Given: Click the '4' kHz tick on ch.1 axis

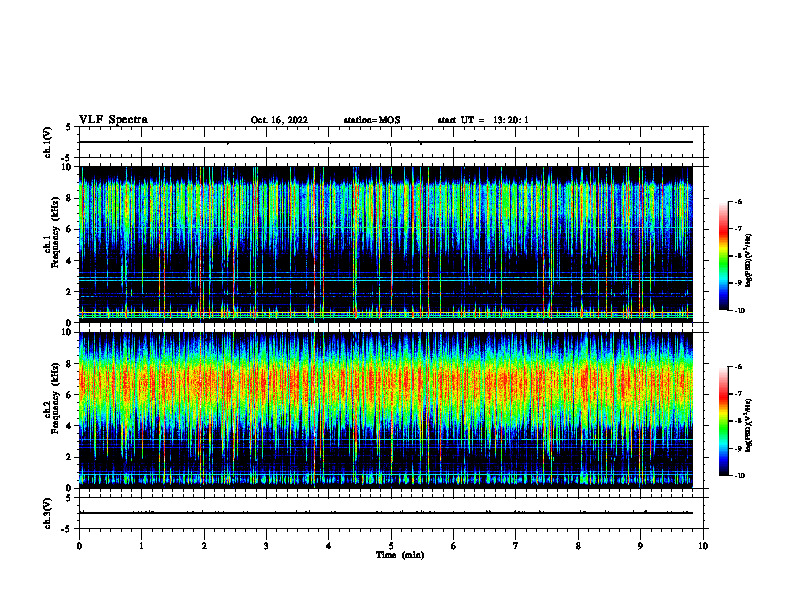Looking at the screenshot, I should click(70, 261).
